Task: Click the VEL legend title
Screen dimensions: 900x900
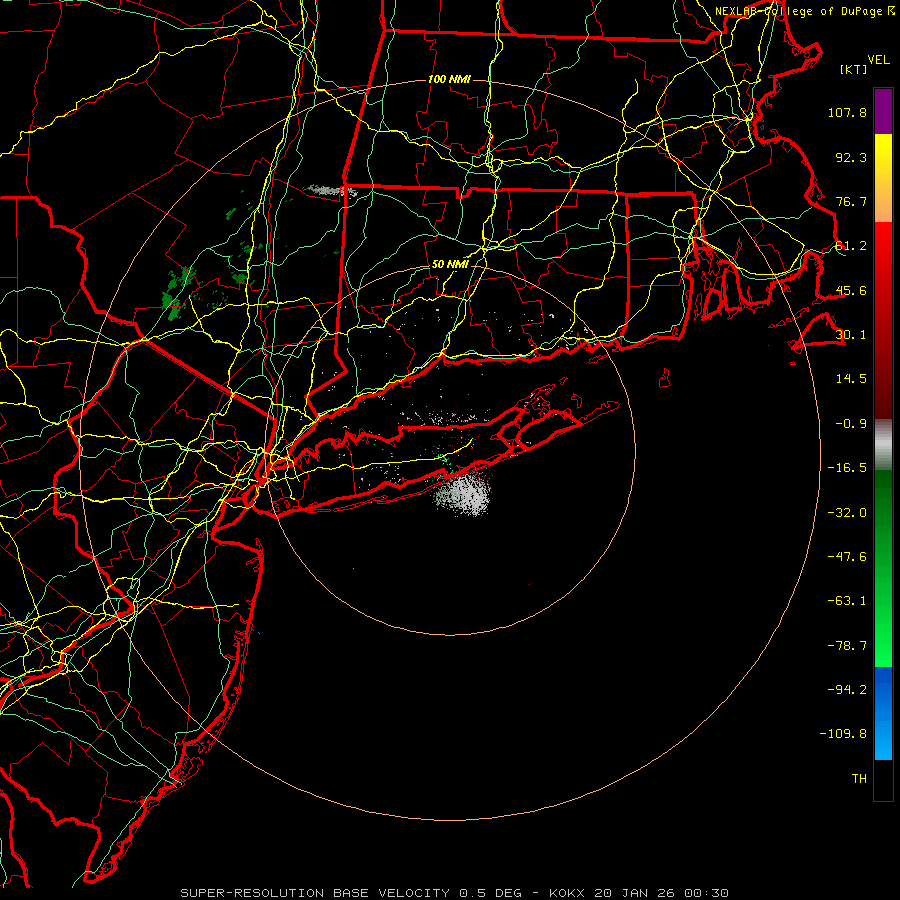Action: pyautogui.click(x=878, y=60)
